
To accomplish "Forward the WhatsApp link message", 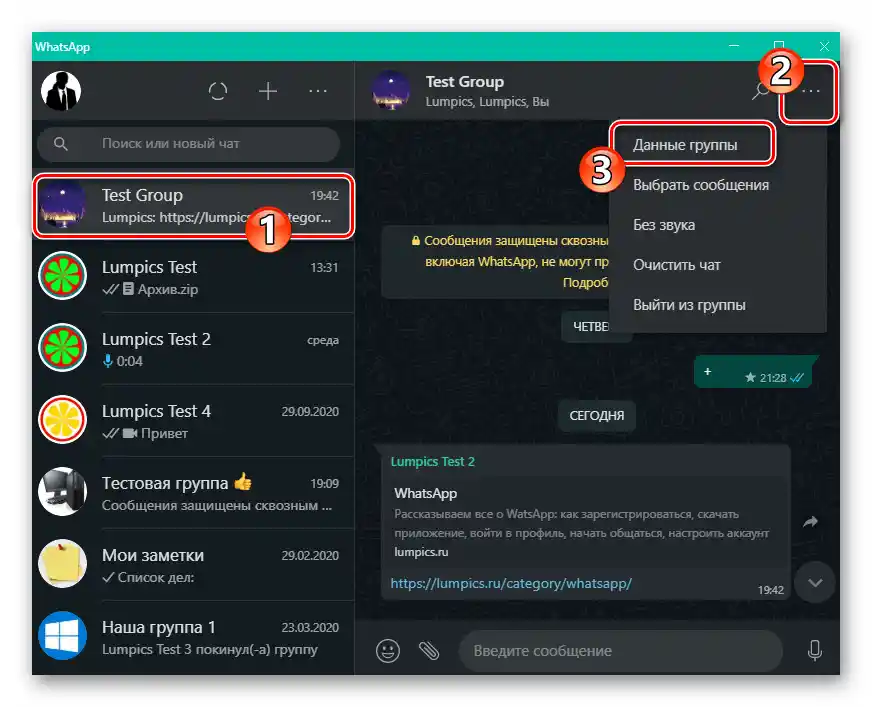I will [x=810, y=522].
